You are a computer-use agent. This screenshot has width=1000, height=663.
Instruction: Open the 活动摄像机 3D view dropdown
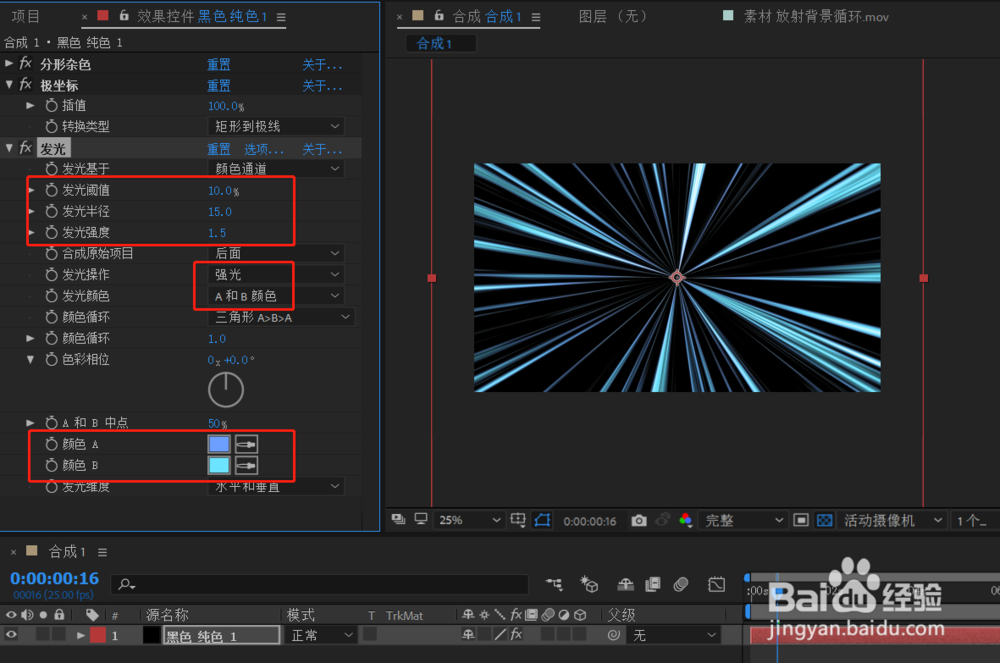[892, 520]
